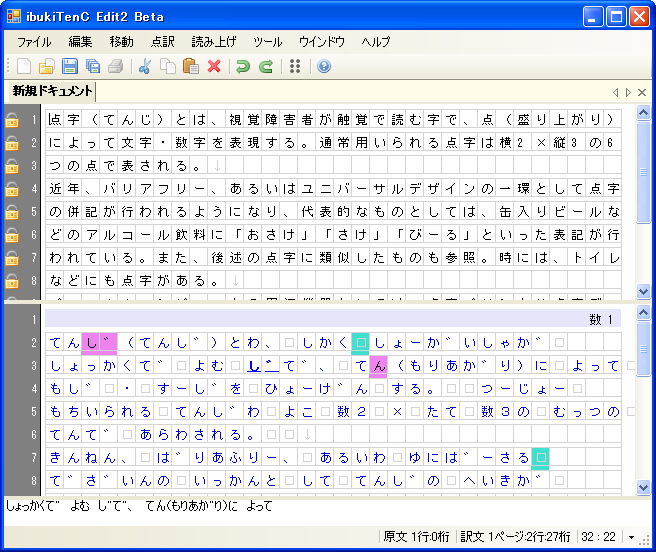Toggle the lock icon on source line 2

coord(12,143)
